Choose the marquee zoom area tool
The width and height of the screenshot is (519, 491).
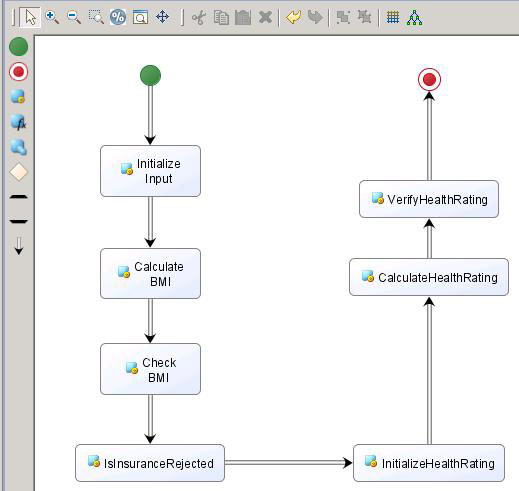[96, 17]
